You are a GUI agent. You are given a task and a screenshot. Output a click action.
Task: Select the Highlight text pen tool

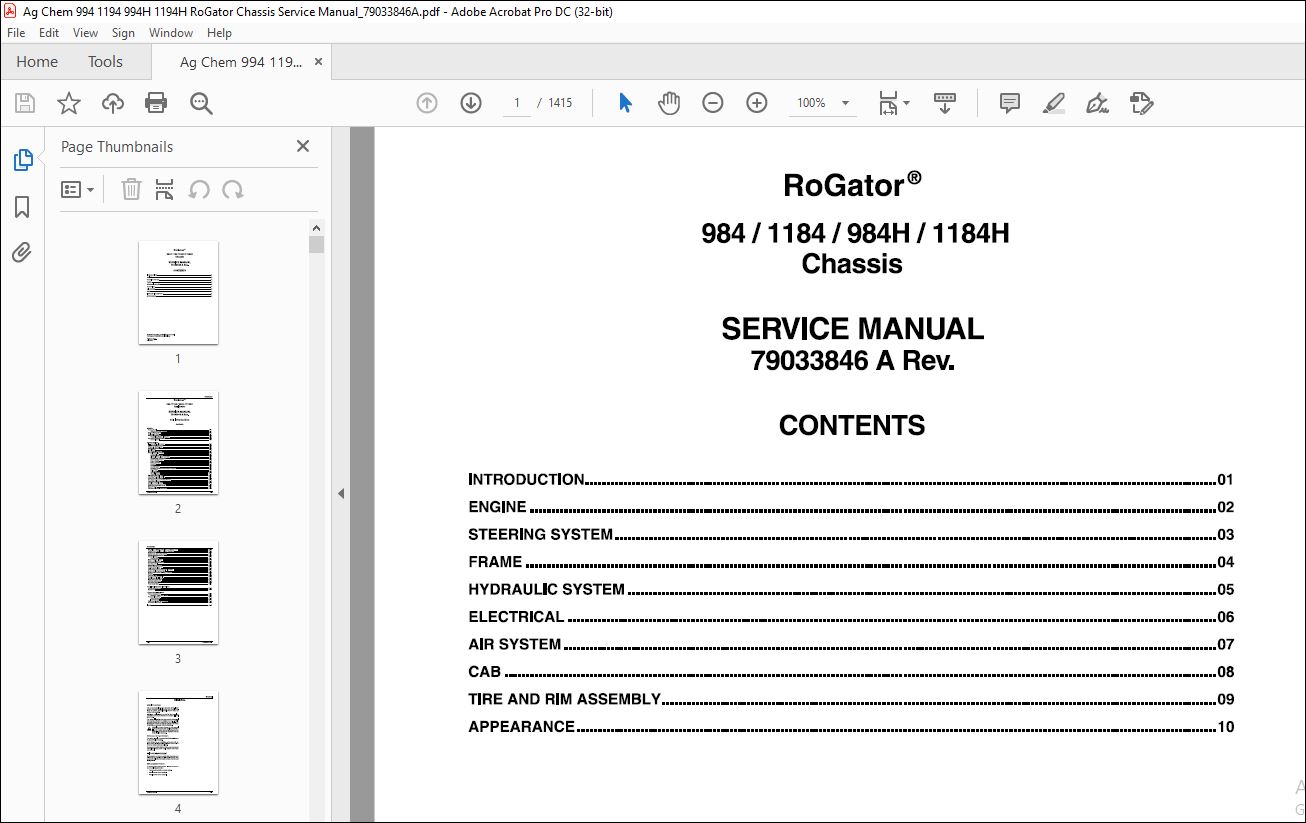pyautogui.click(x=1053, y=103)
